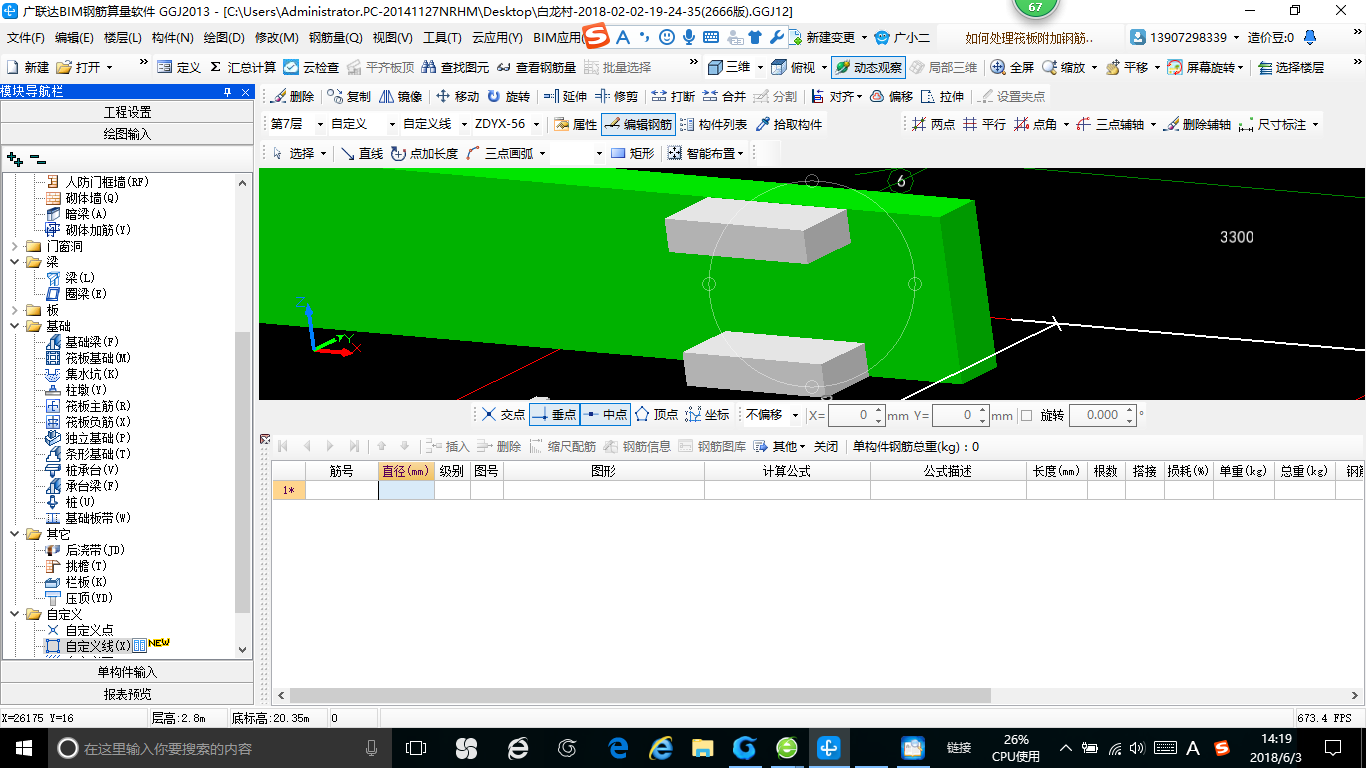Select the 镜像 mirror tool
Viewport: 1366px width, 768px height.
tap(399, 96)
